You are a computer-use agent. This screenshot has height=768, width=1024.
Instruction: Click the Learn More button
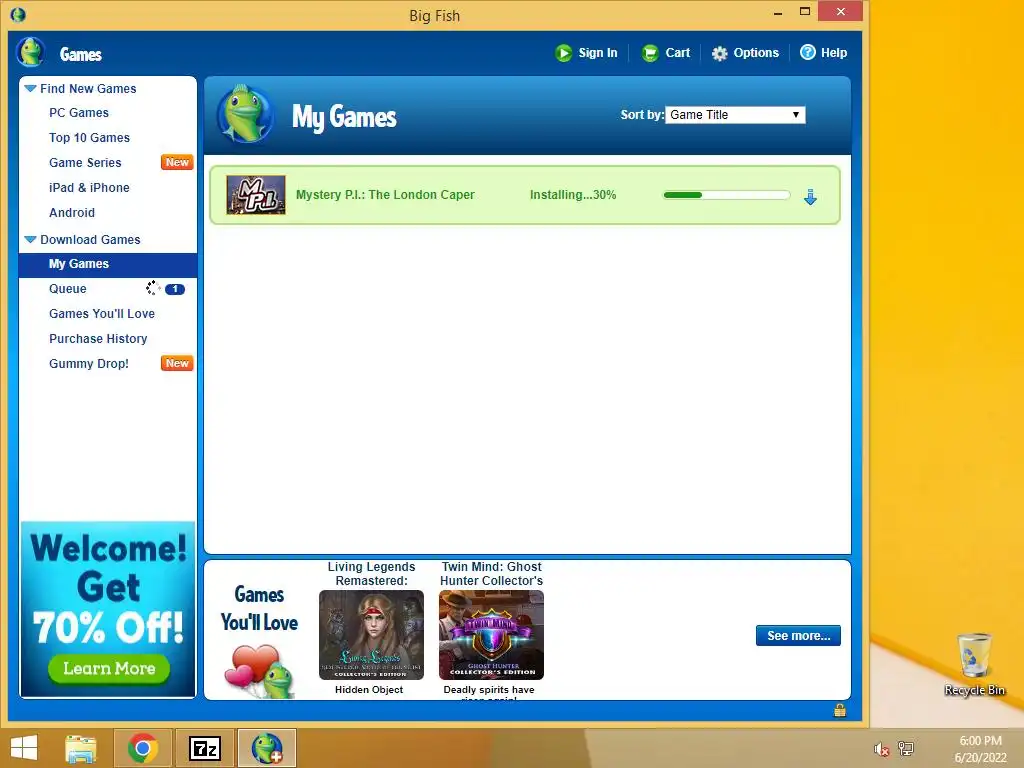tap(108, 669)
